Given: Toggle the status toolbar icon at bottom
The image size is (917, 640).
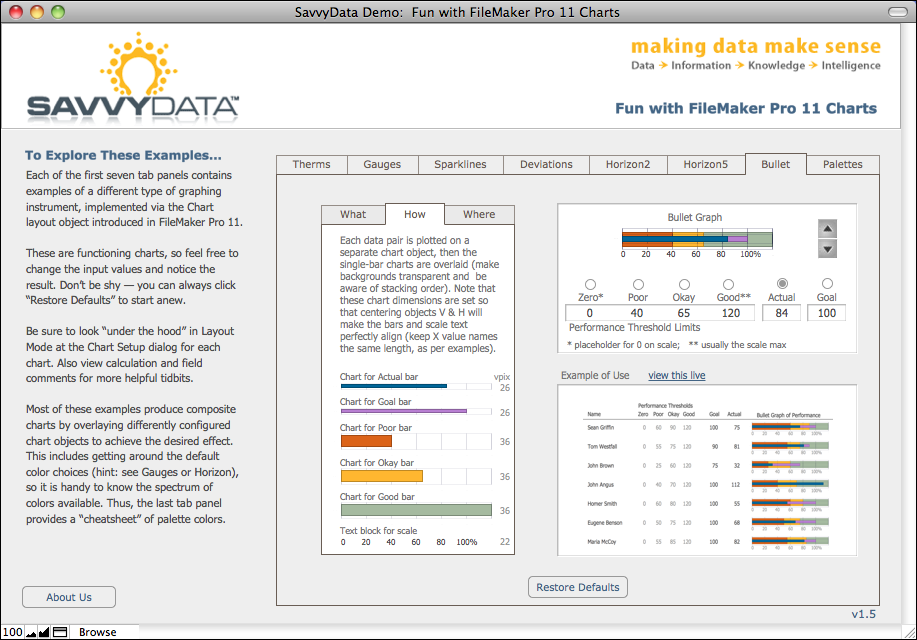Looking at the screenshot, I should coord(60,632).
